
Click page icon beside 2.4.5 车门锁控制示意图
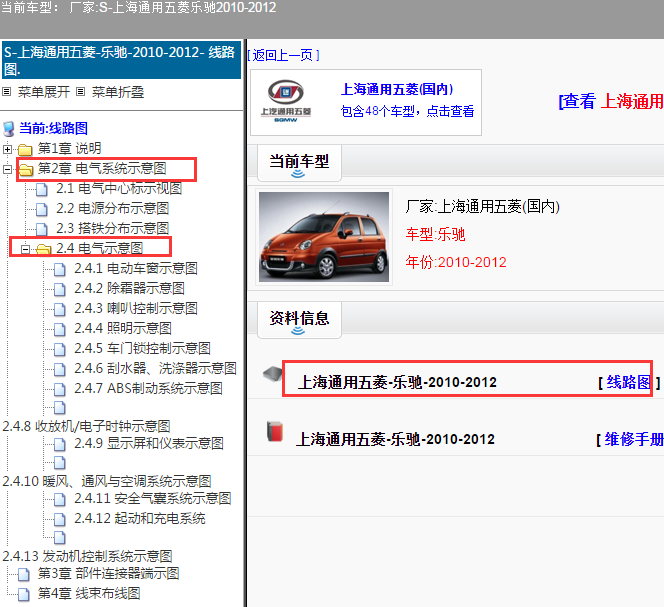pyautogui.click(x=60, y=349)
